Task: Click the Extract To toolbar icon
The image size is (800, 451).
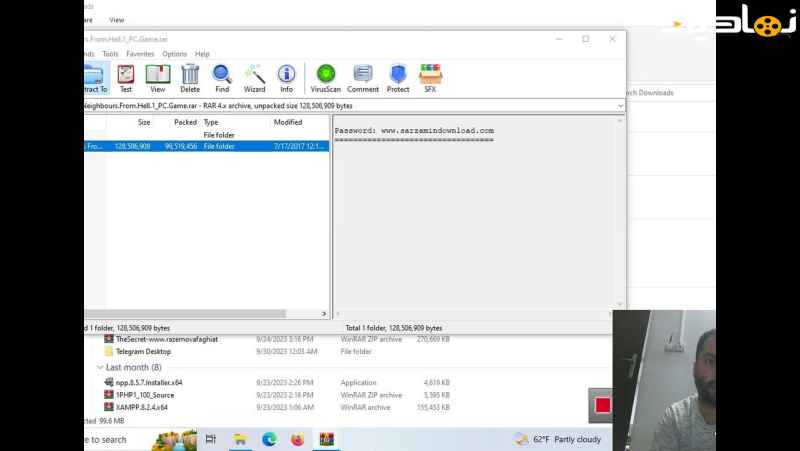Action: coord(97,79)
